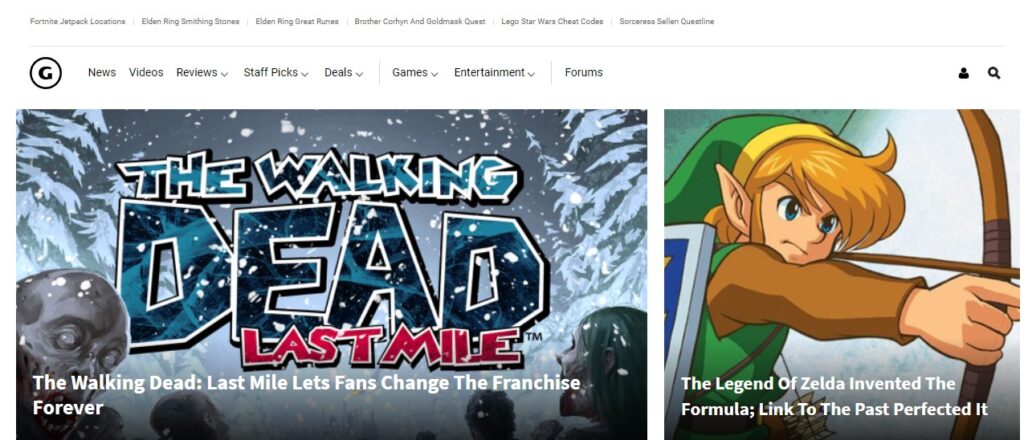Expand the Staff Picks dropdown
The width and height of the screenshot is (1024, 440).
pos(276,72)
